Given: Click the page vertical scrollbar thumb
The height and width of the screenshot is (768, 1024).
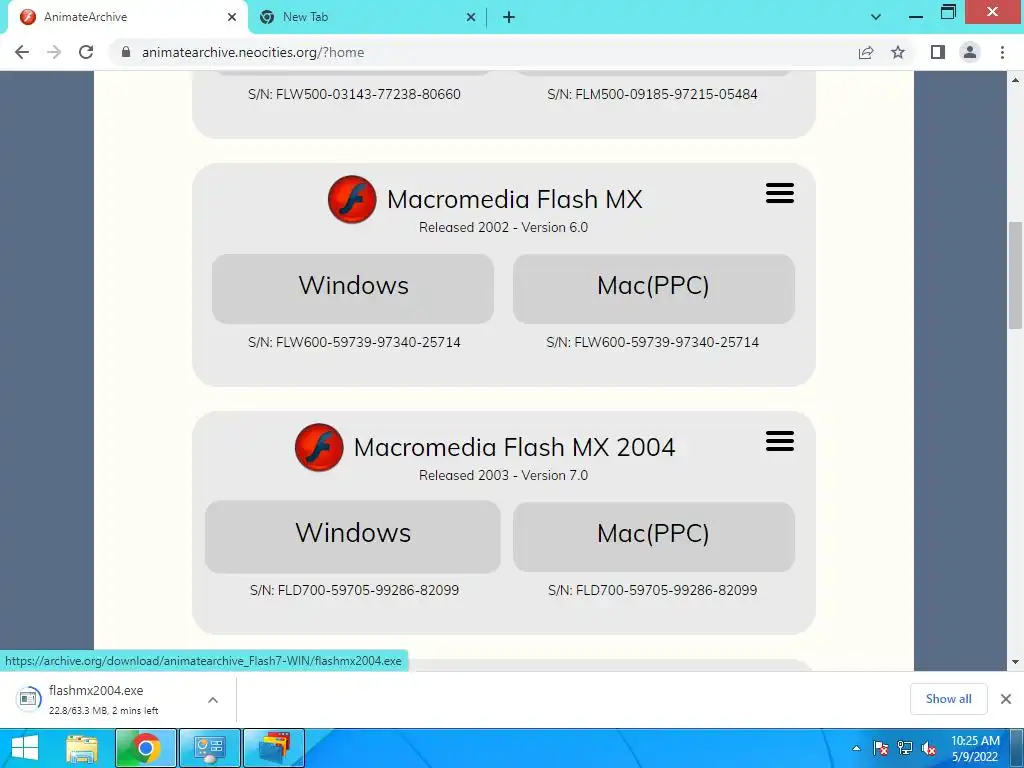Looking at the screenshot, I should point(1016,276).
